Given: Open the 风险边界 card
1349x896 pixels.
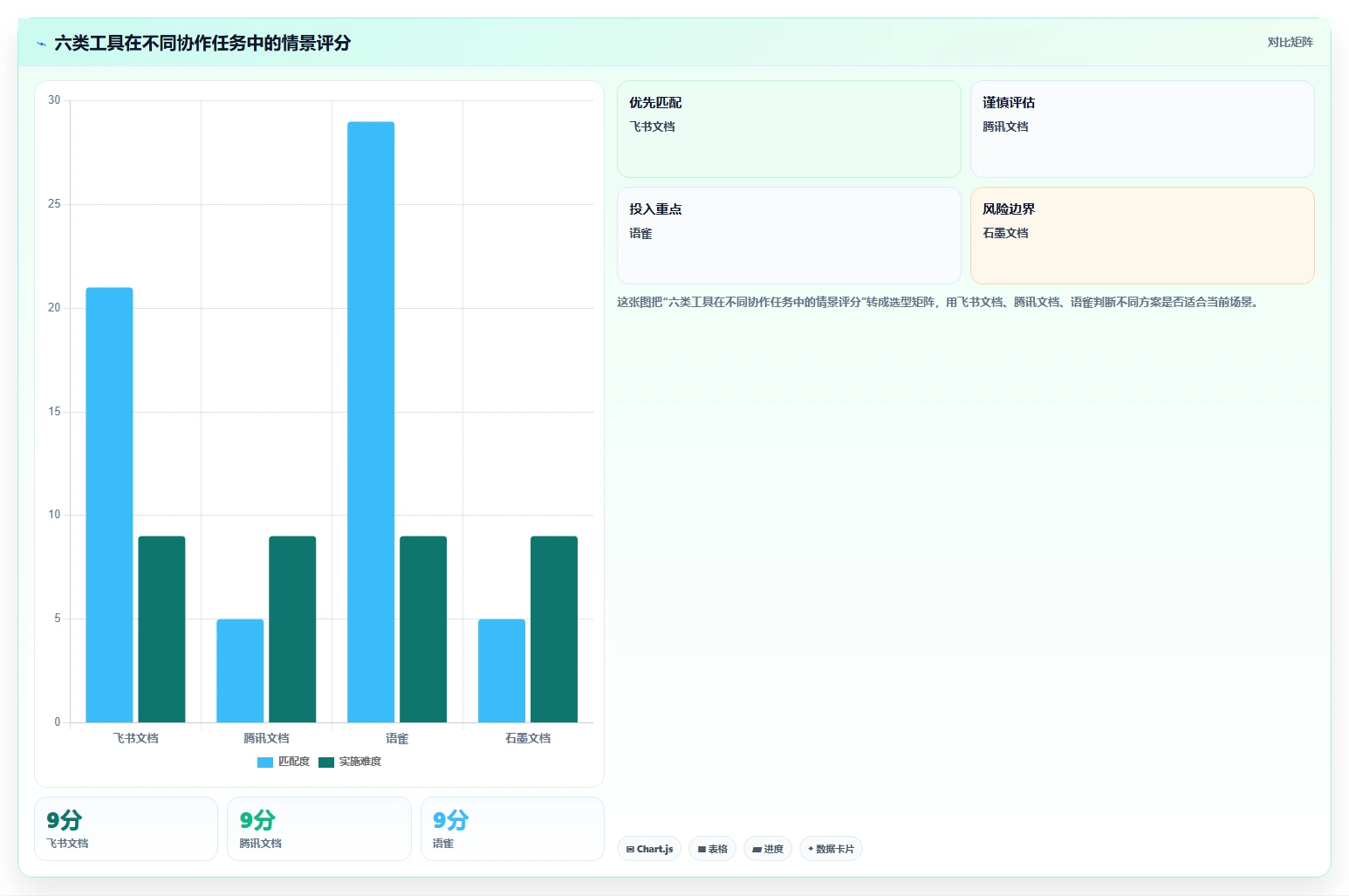Looking at the screenshot, I should [x=1142, y=236].
